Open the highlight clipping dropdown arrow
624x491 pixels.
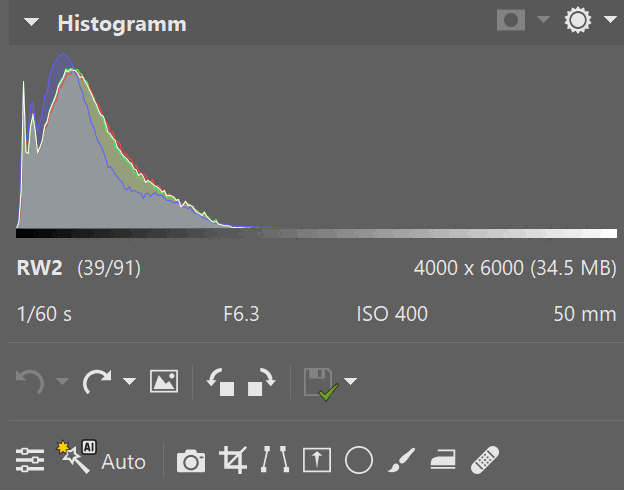point(610,19)
